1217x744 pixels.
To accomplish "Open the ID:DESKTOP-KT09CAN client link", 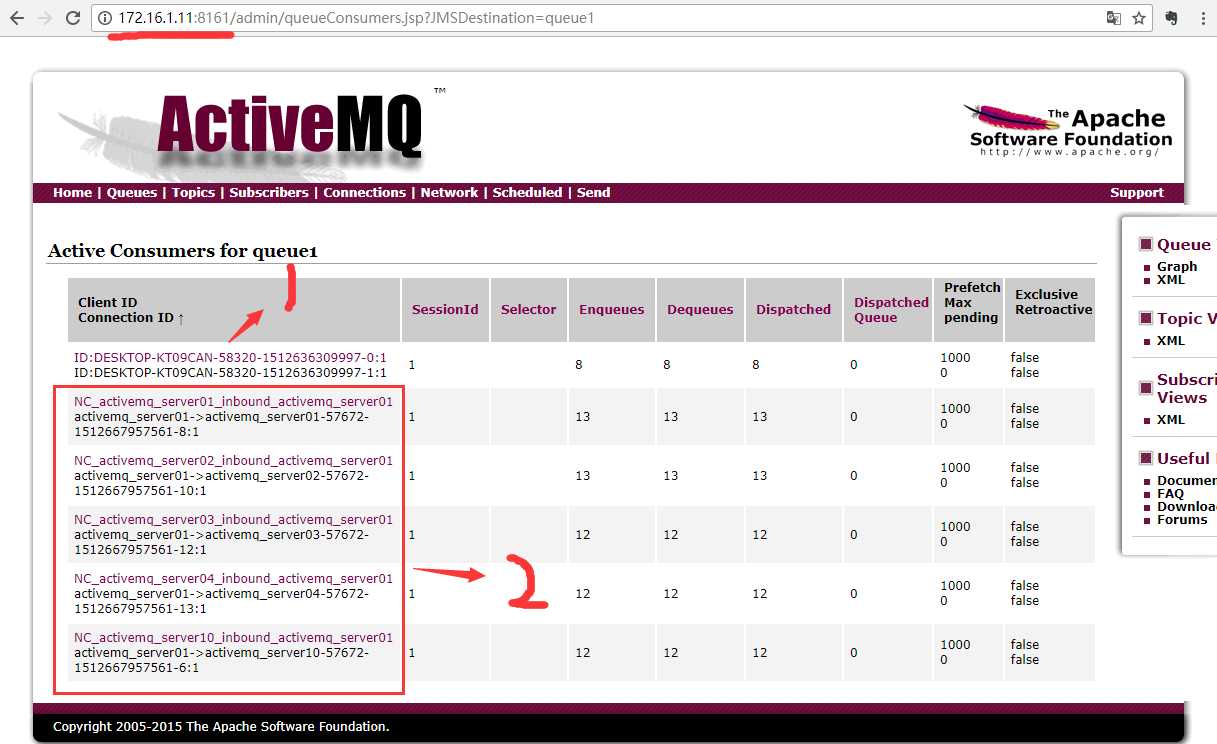I will point(230,358).
